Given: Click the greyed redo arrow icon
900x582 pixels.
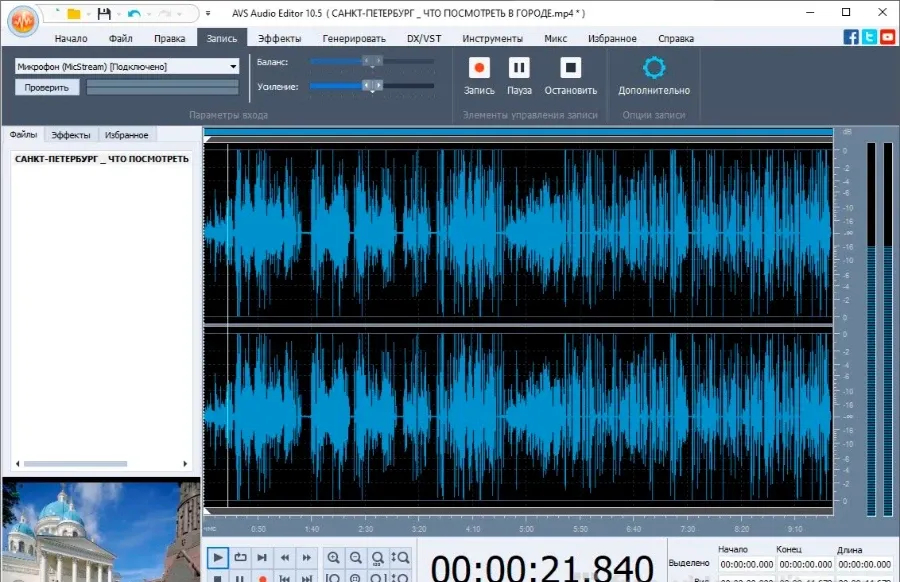Looking at the screenshot, I should click(x=165, y=13).
